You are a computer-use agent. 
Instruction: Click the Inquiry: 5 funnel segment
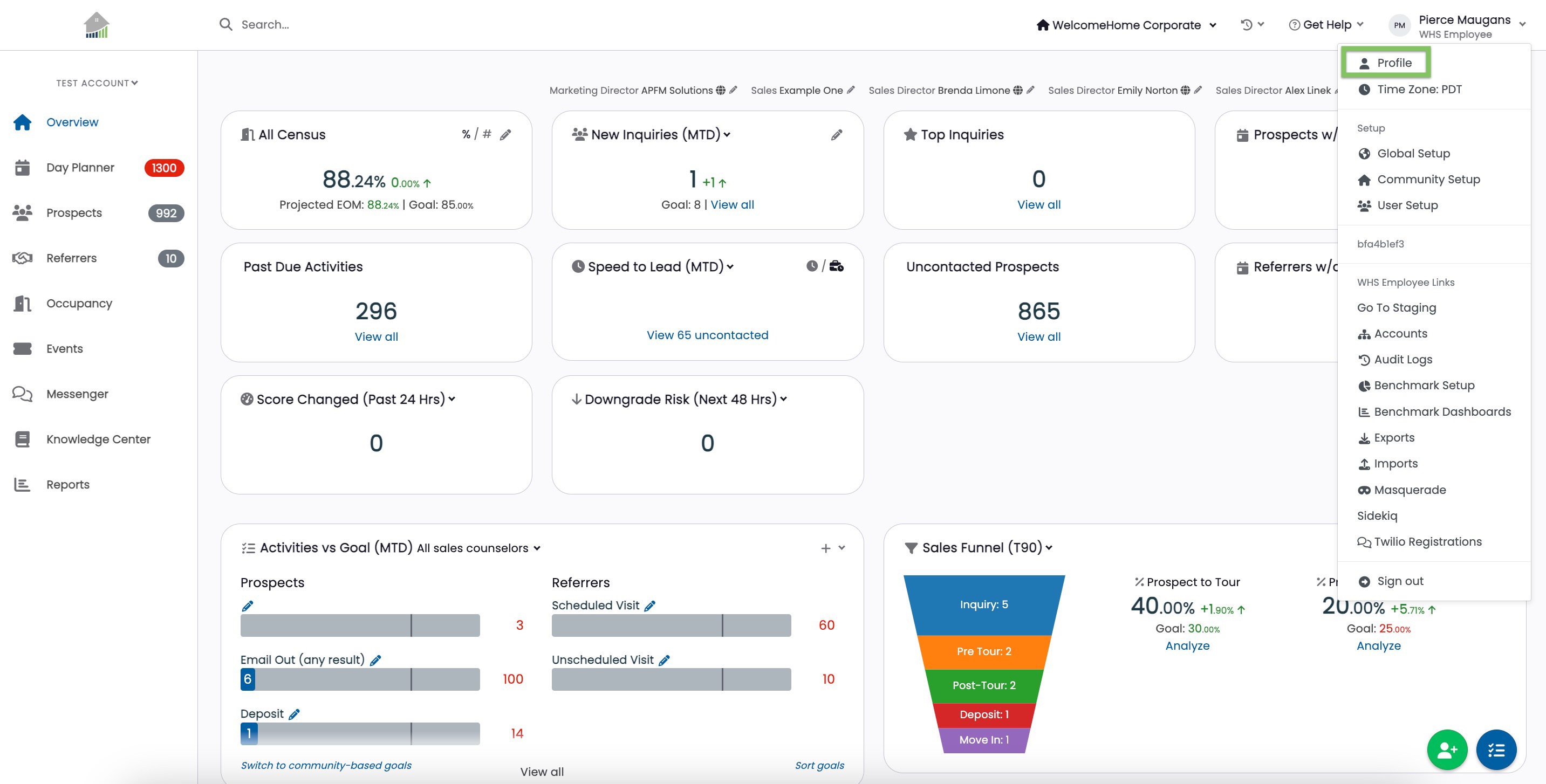point(984,604)
